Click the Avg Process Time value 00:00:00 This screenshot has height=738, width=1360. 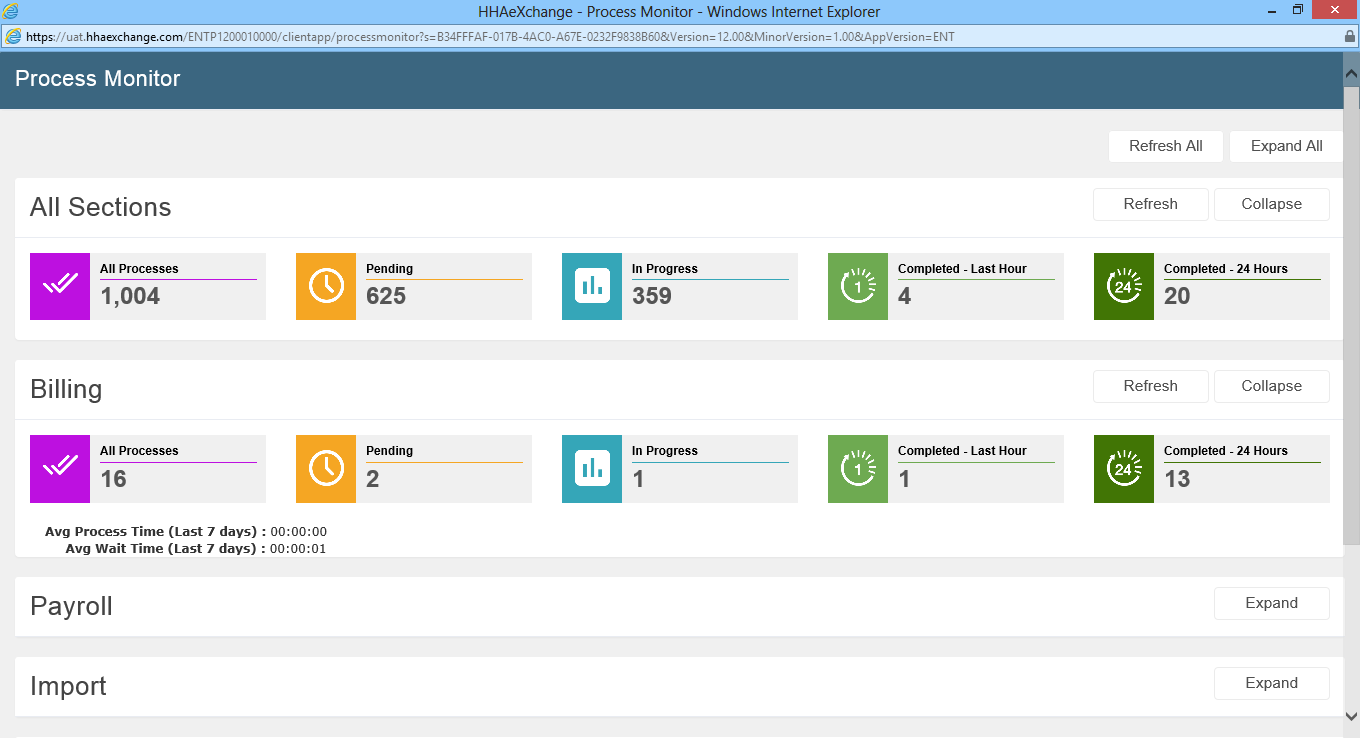(x=299, y=532)
